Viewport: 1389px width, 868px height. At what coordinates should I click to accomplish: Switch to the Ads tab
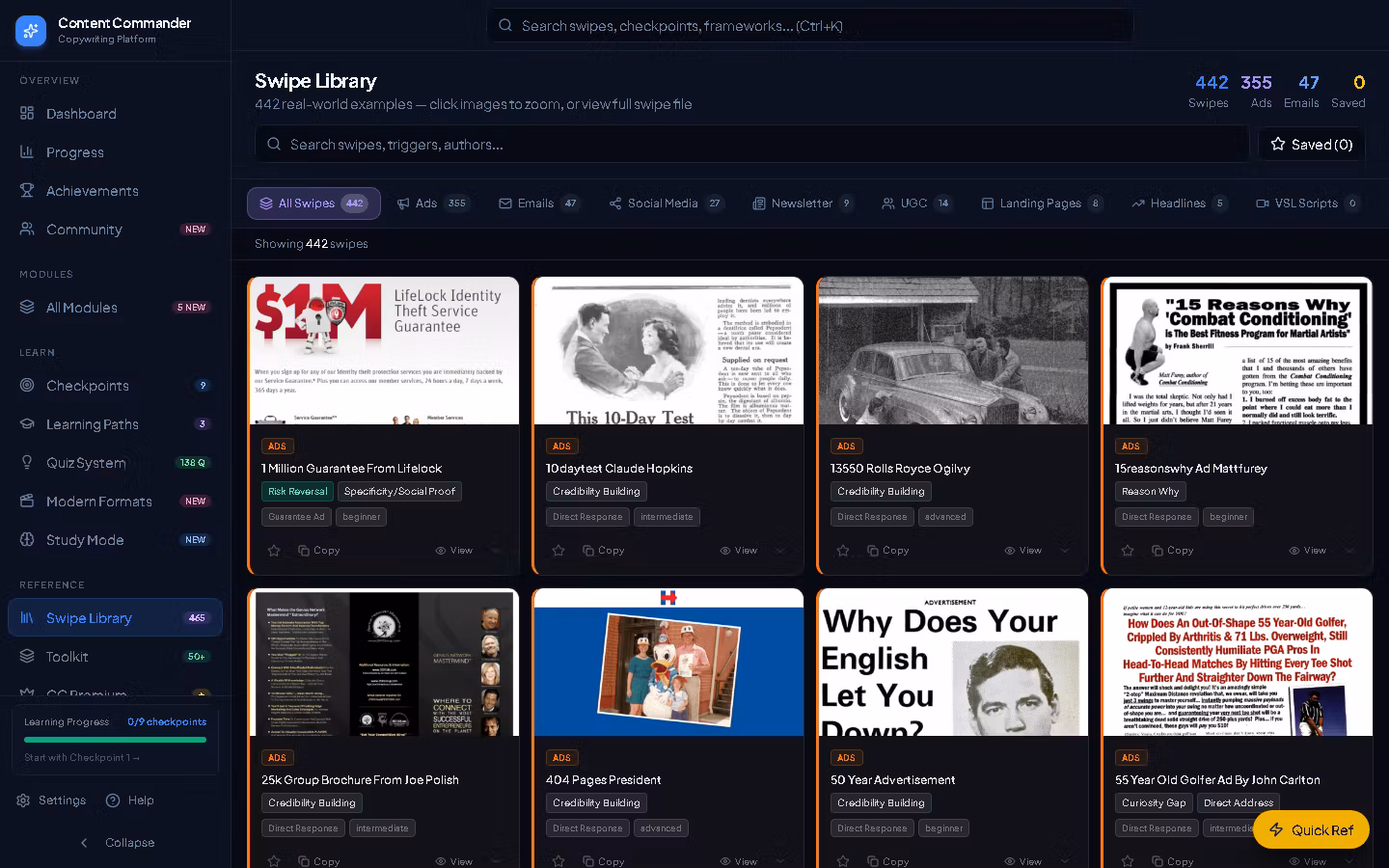click(432, 203)
